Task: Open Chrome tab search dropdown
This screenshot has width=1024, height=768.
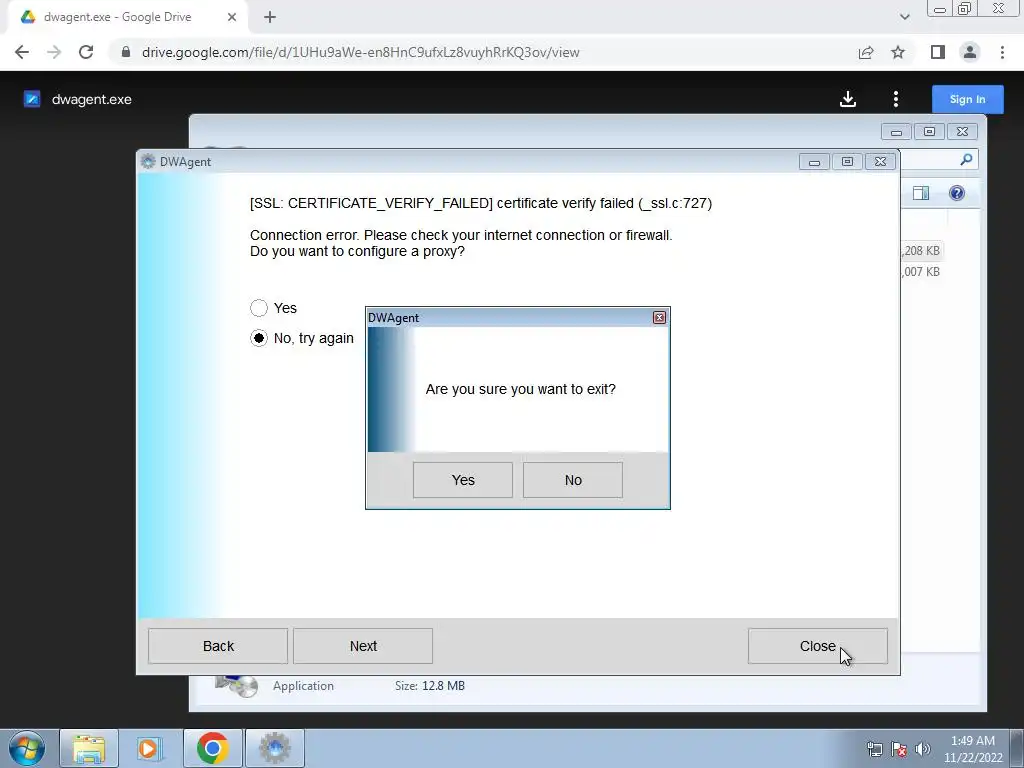Action: 904,17
